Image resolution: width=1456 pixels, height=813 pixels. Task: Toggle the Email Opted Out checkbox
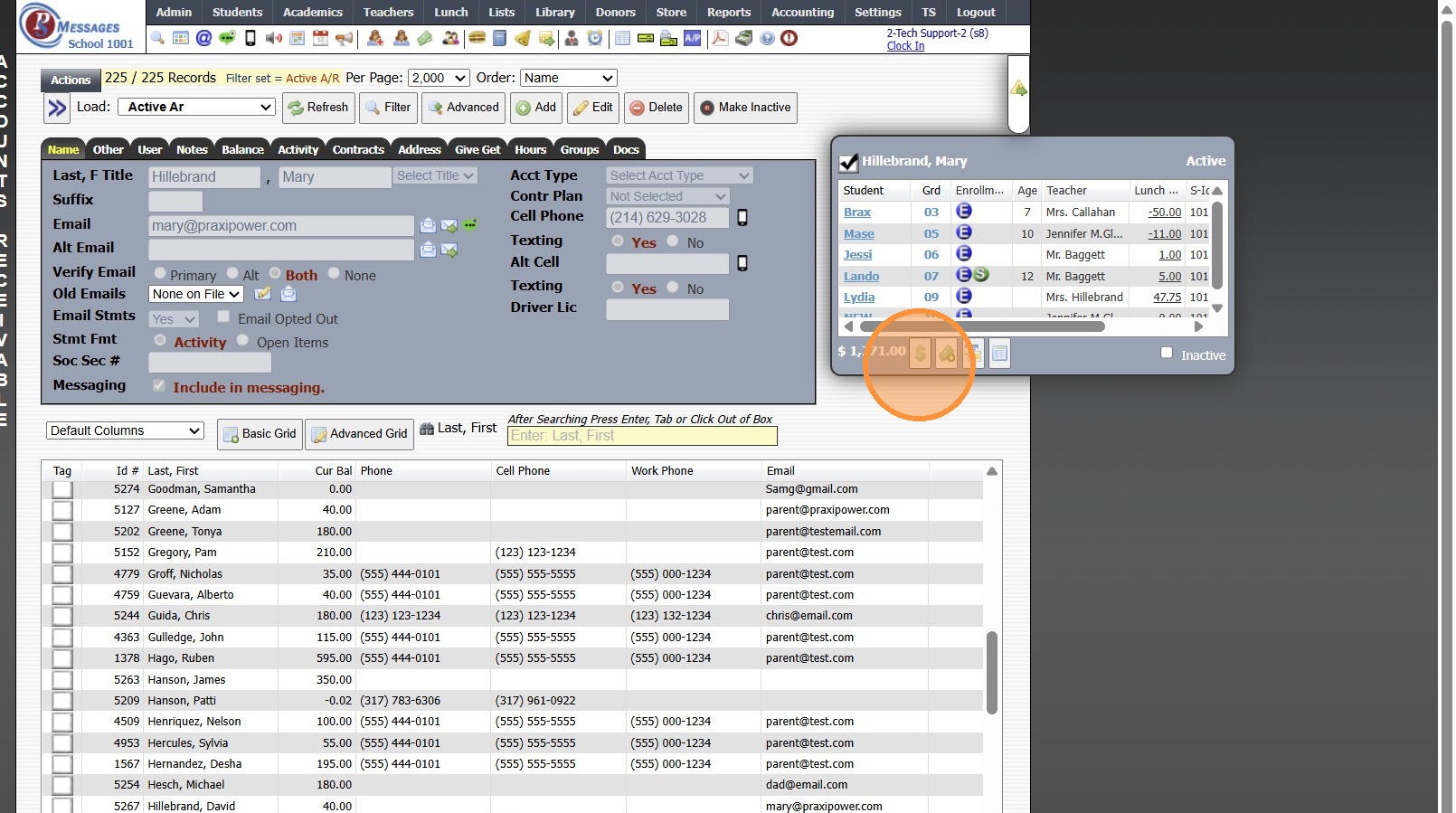coord(223,317)
